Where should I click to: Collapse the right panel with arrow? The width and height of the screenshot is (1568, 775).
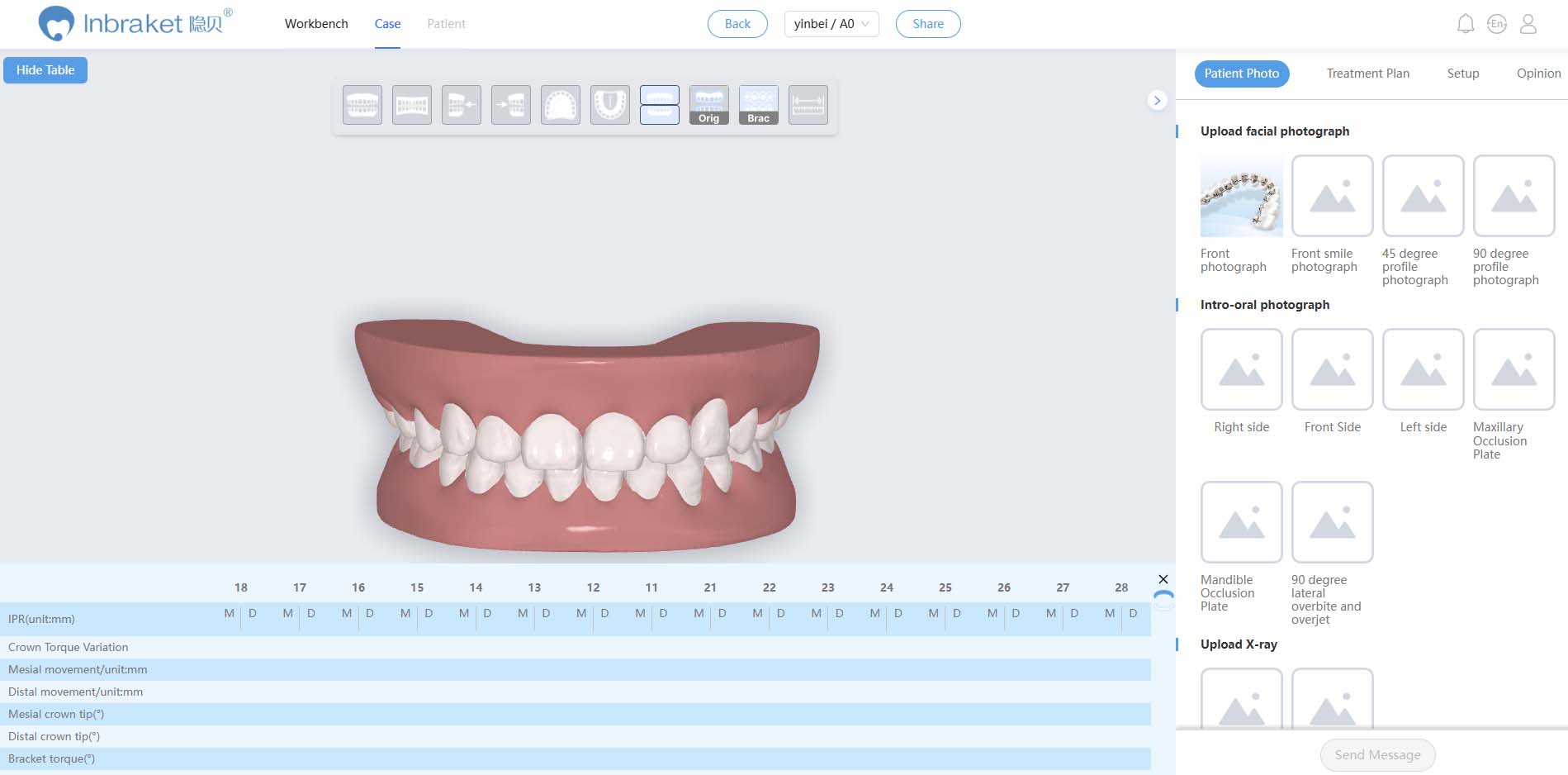coord(1157,100)
